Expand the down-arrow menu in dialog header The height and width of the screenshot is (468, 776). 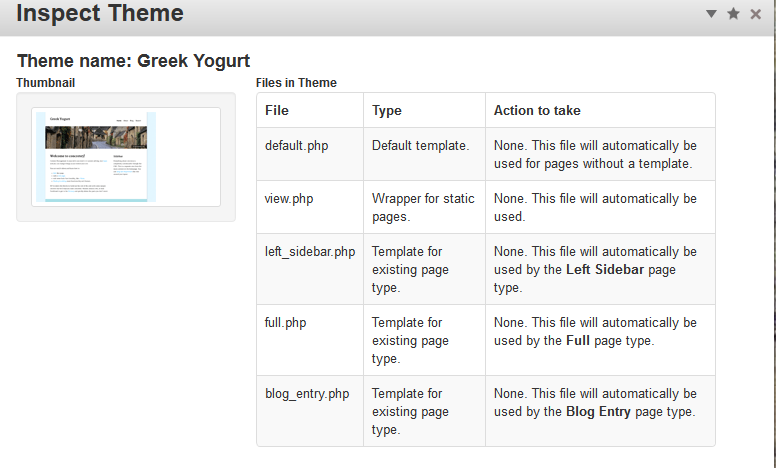711,14
